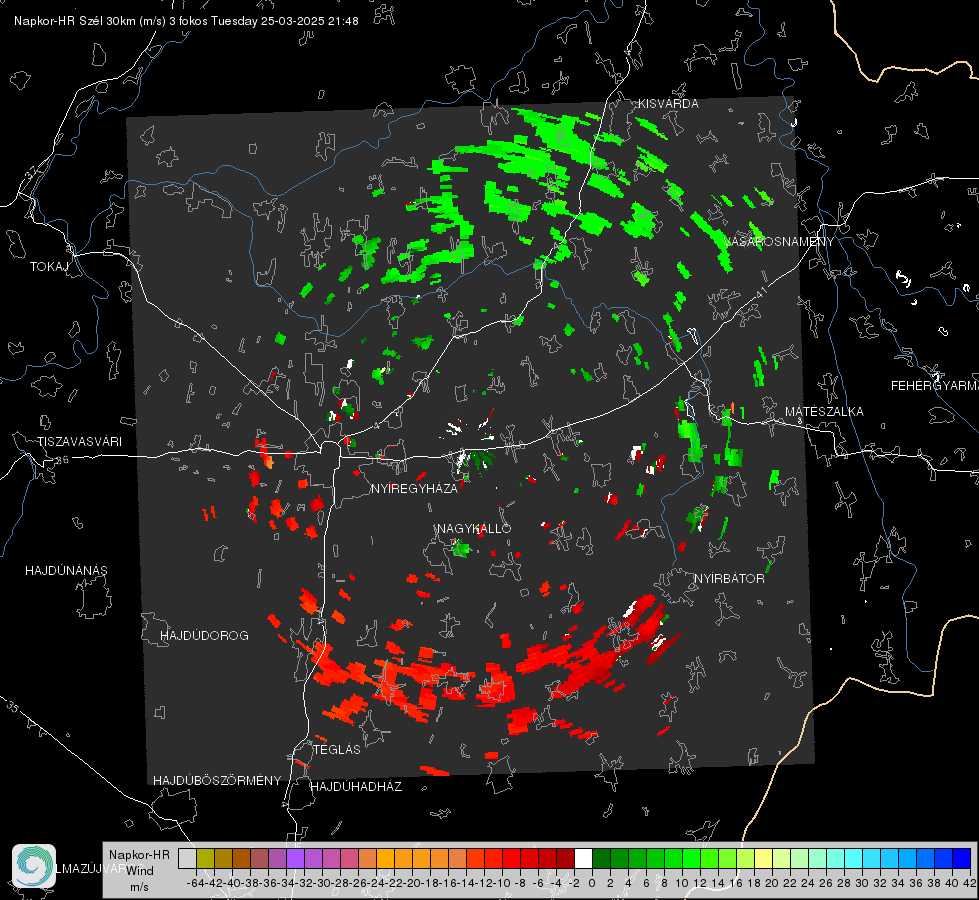Click the legend value 42
Image resolution: width=979 pixels, height=900 pixels.
970,883
